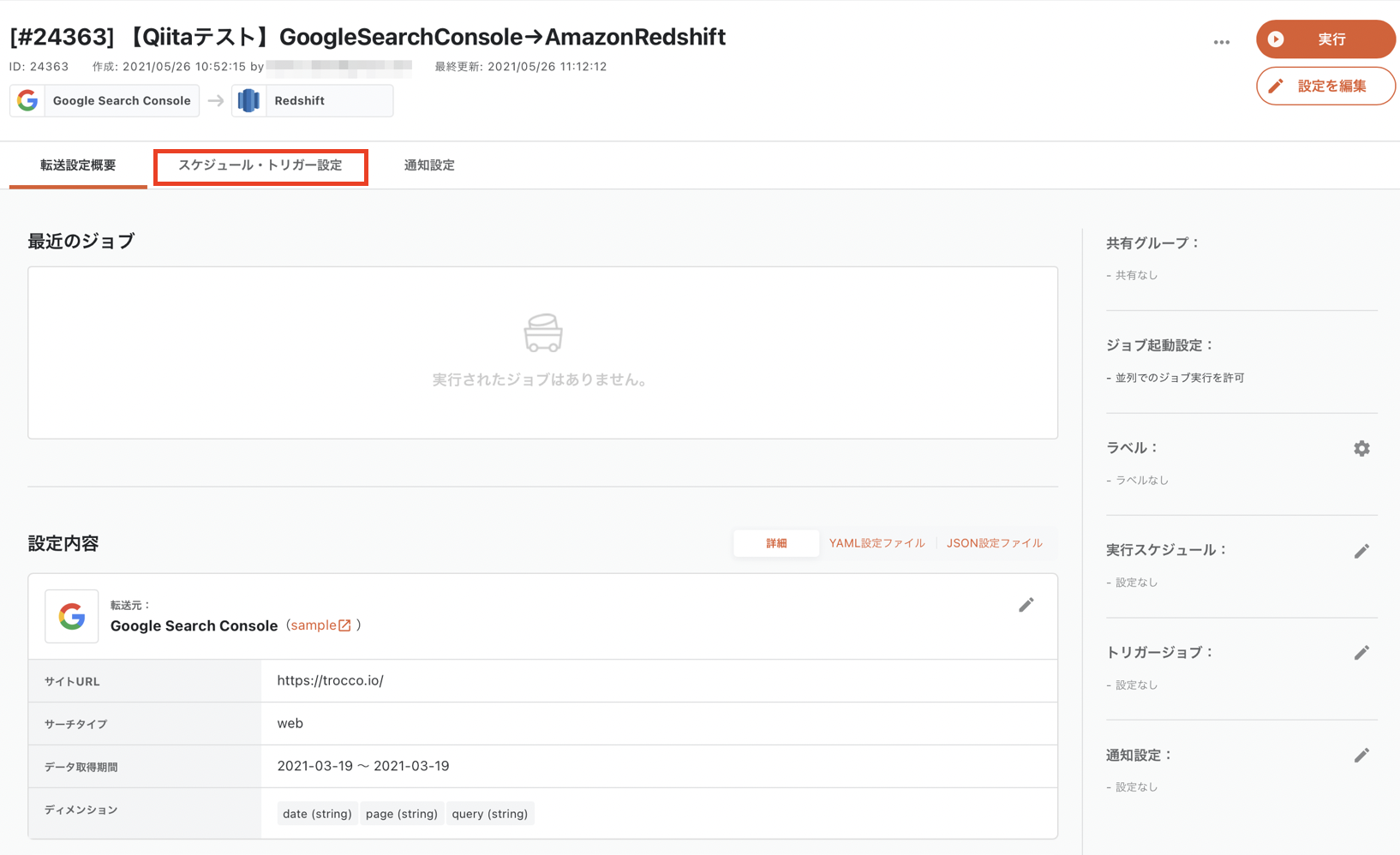The image size is (1400, 855).
Task: Edit 通知設定 sidebar pencil icon
Action: (1361, 755)
